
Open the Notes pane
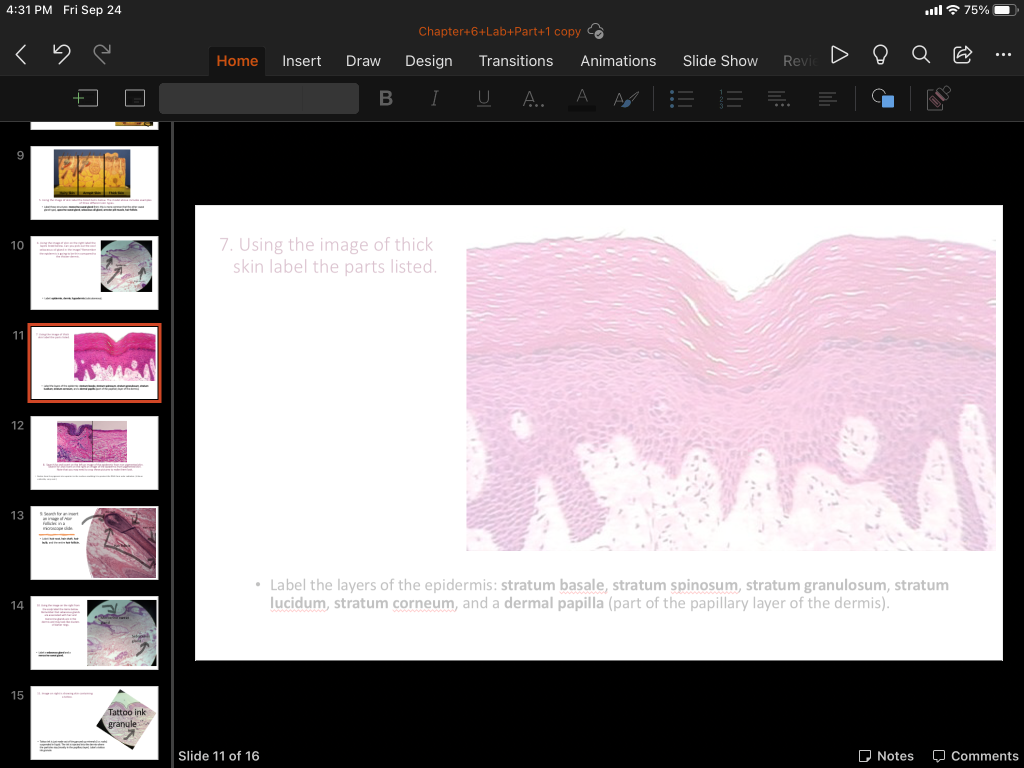(886, 756)
